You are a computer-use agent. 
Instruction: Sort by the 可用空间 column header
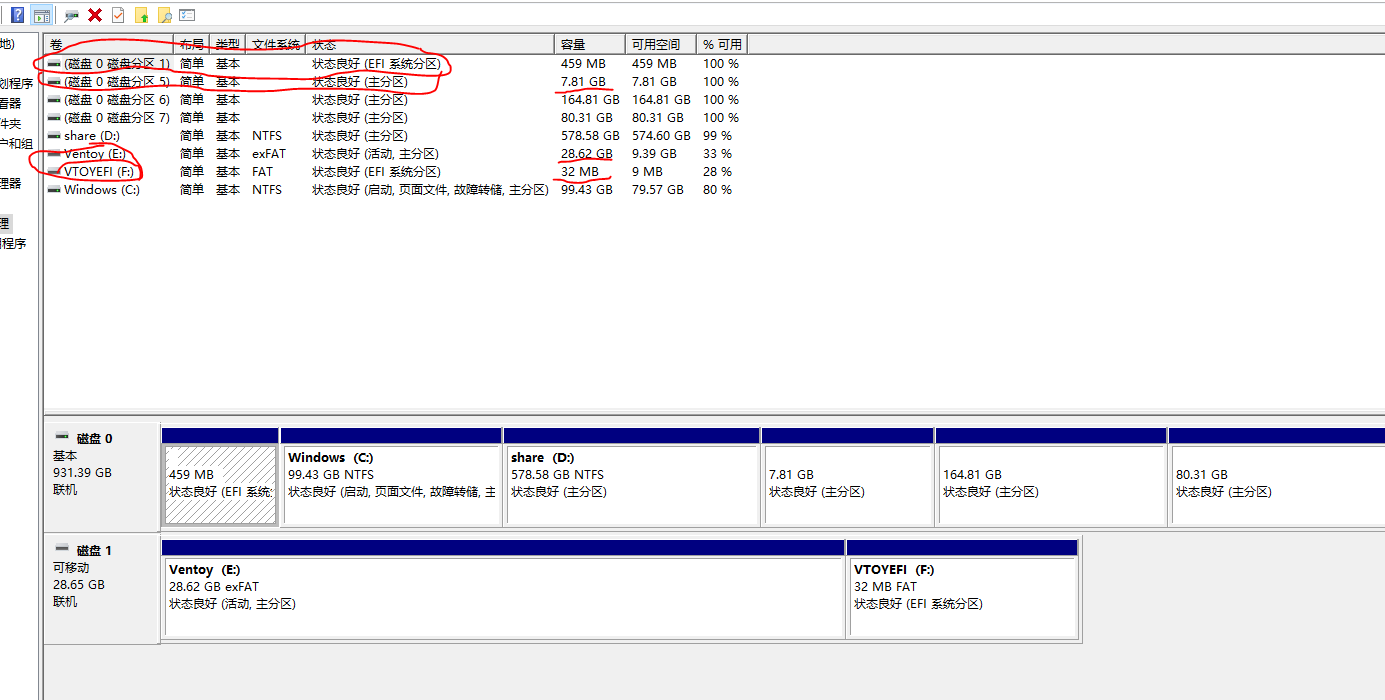pos(661,44)
